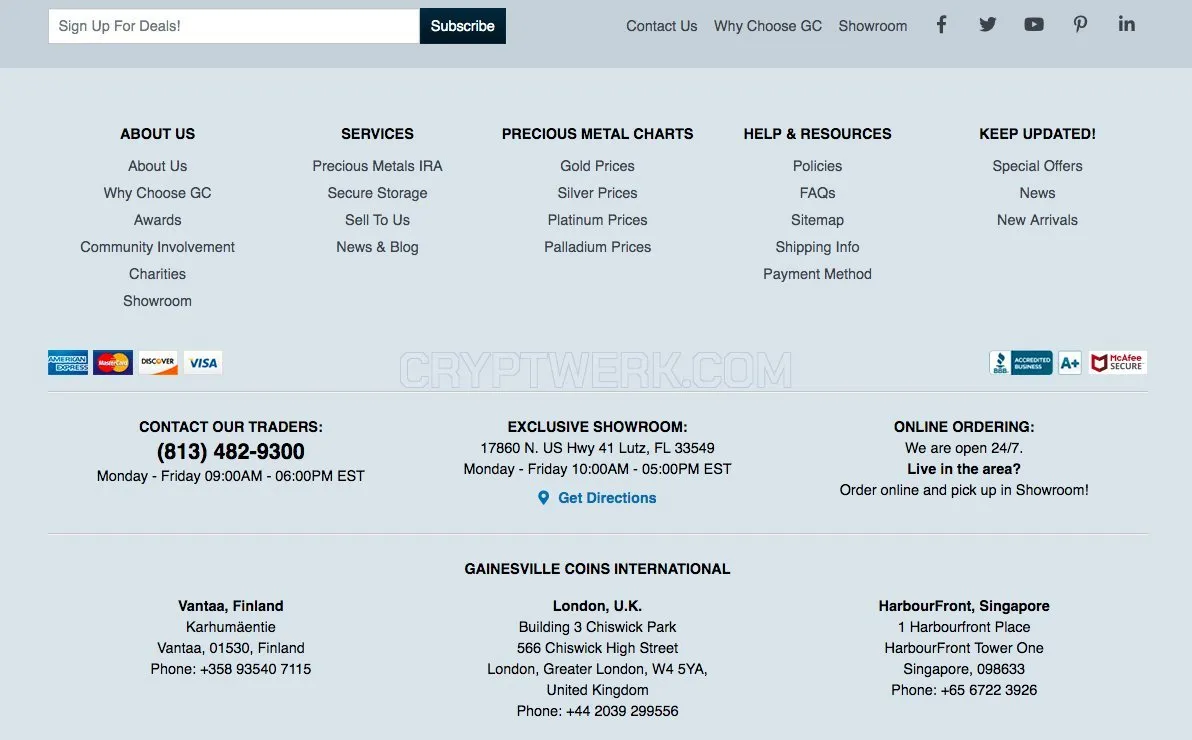This screenshot has height=740, width=1192.
Task: Click the Services column heading
Action: (x=377, y=134)
